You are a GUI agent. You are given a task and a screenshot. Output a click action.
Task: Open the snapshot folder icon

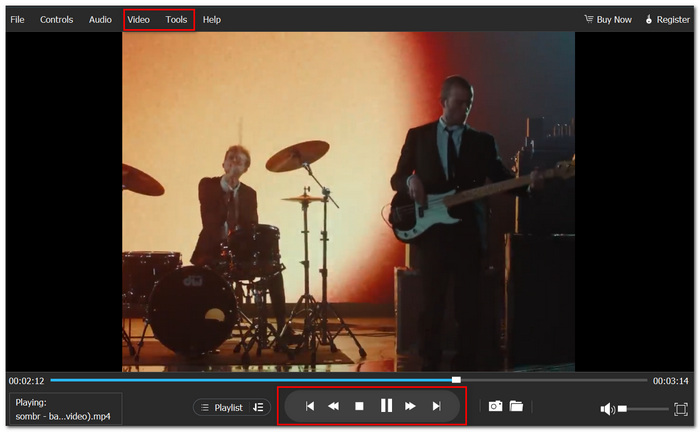tap(517, 406)
